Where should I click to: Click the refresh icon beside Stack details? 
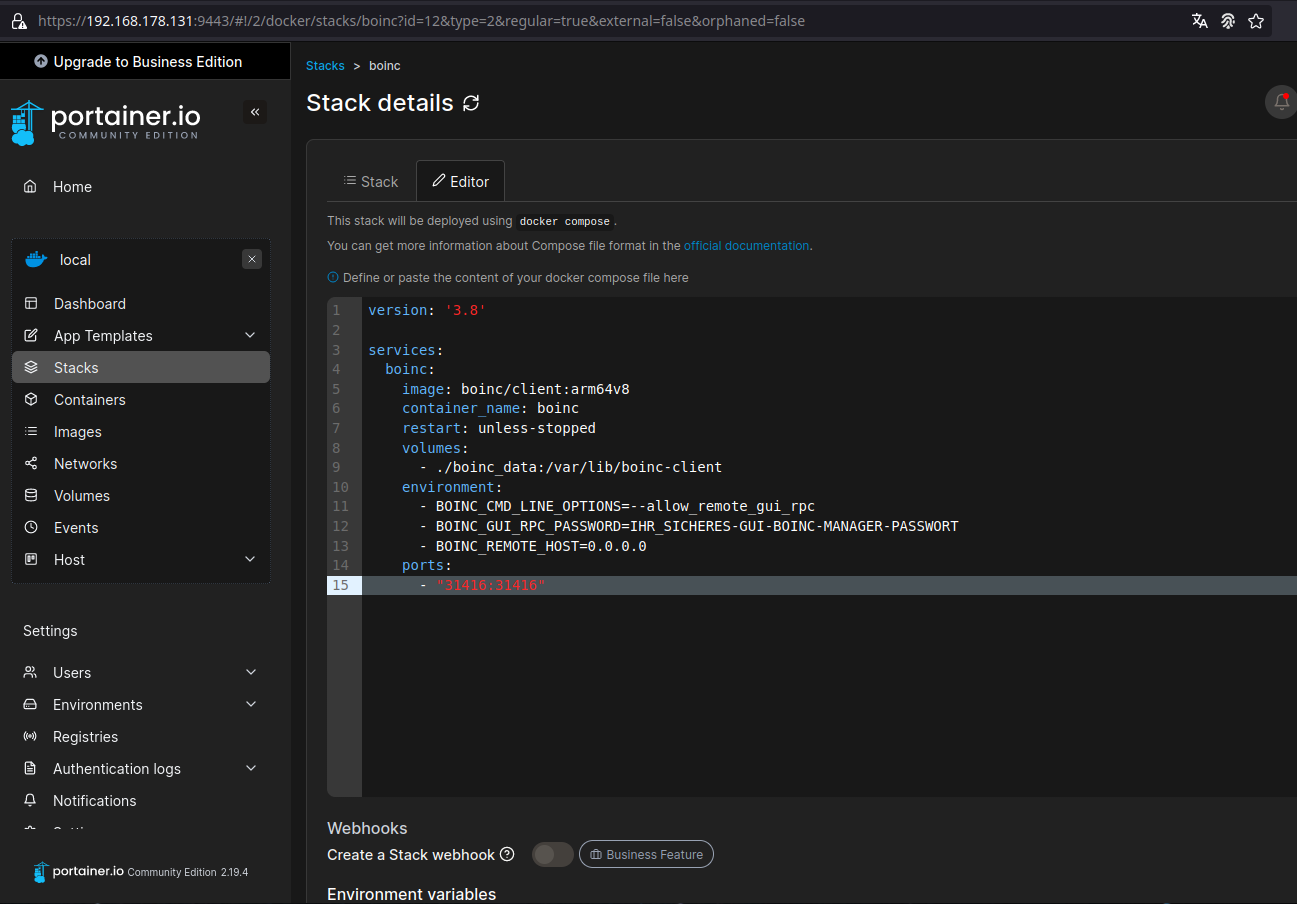tap(471, 103)
